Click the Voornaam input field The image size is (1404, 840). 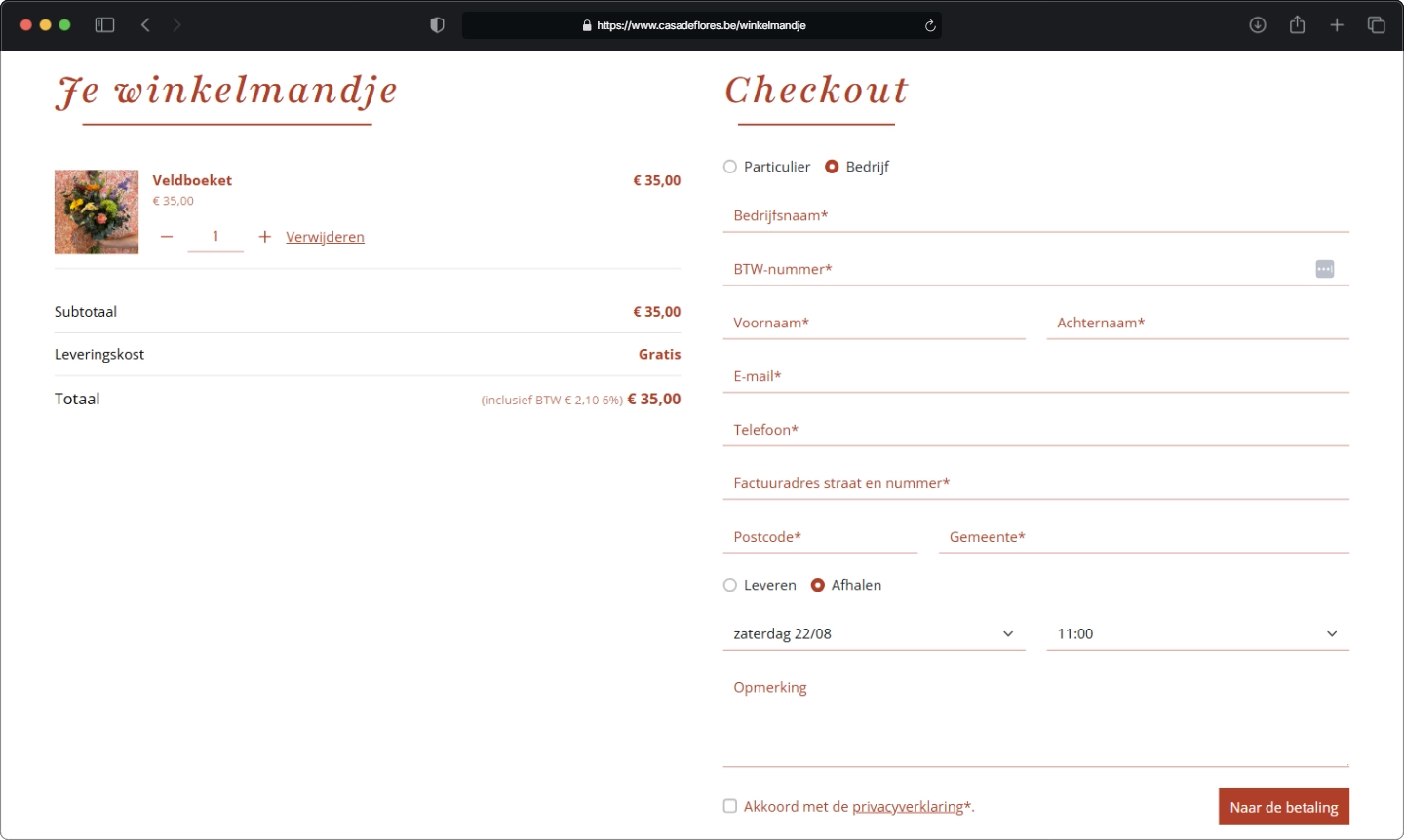[874, 324]
